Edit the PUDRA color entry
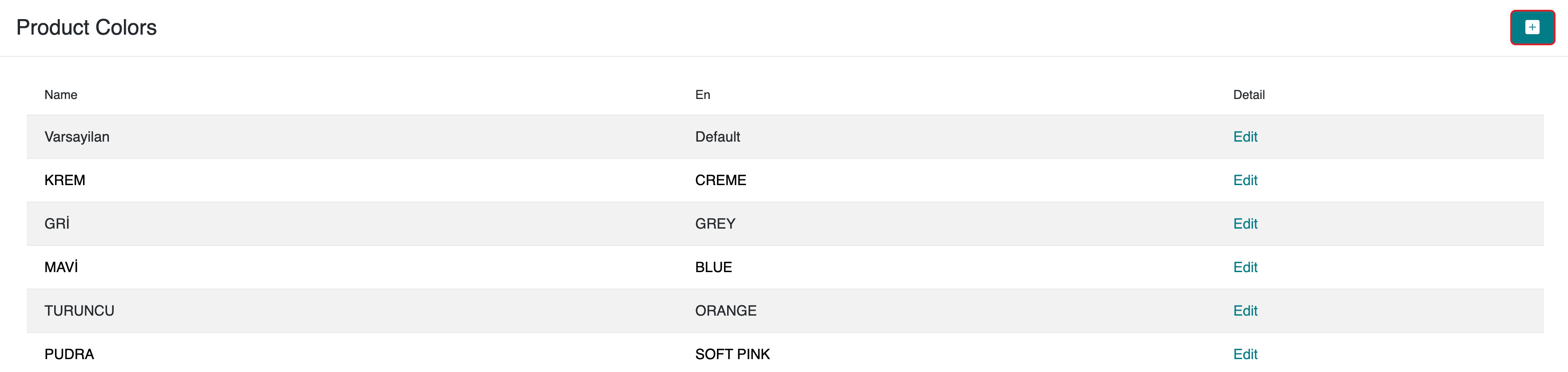The width and height of the screenshot is (1568, 372). click(1245, 354)
